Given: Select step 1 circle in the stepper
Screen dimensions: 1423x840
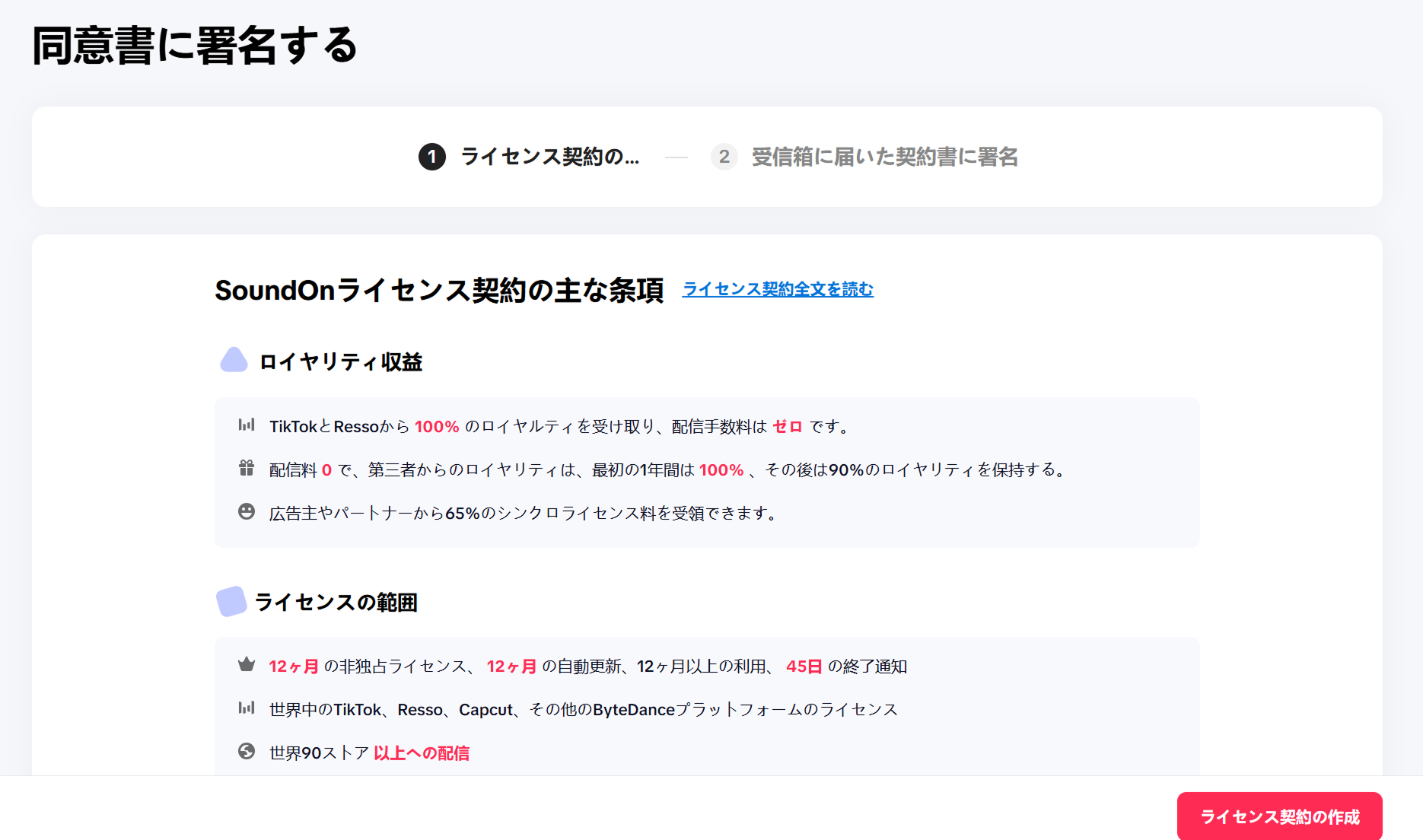Looking at the screenshot, I should [x=432, y=157].
